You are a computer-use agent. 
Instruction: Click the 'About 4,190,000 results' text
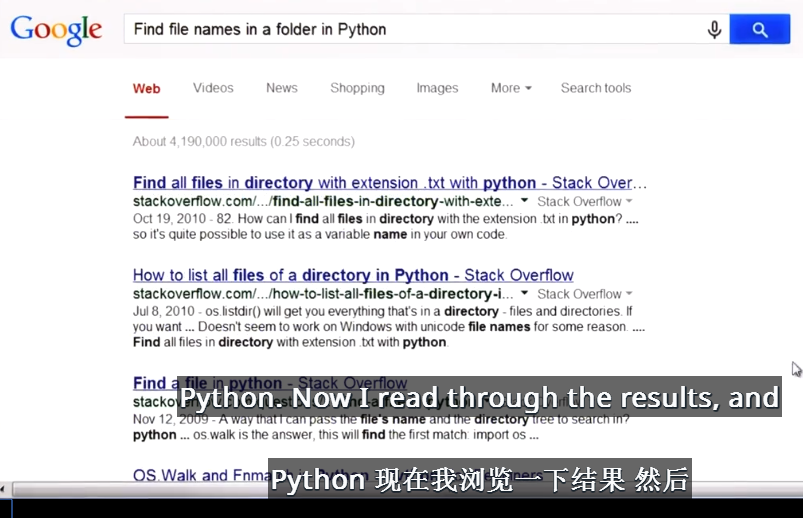coord(243,141)
